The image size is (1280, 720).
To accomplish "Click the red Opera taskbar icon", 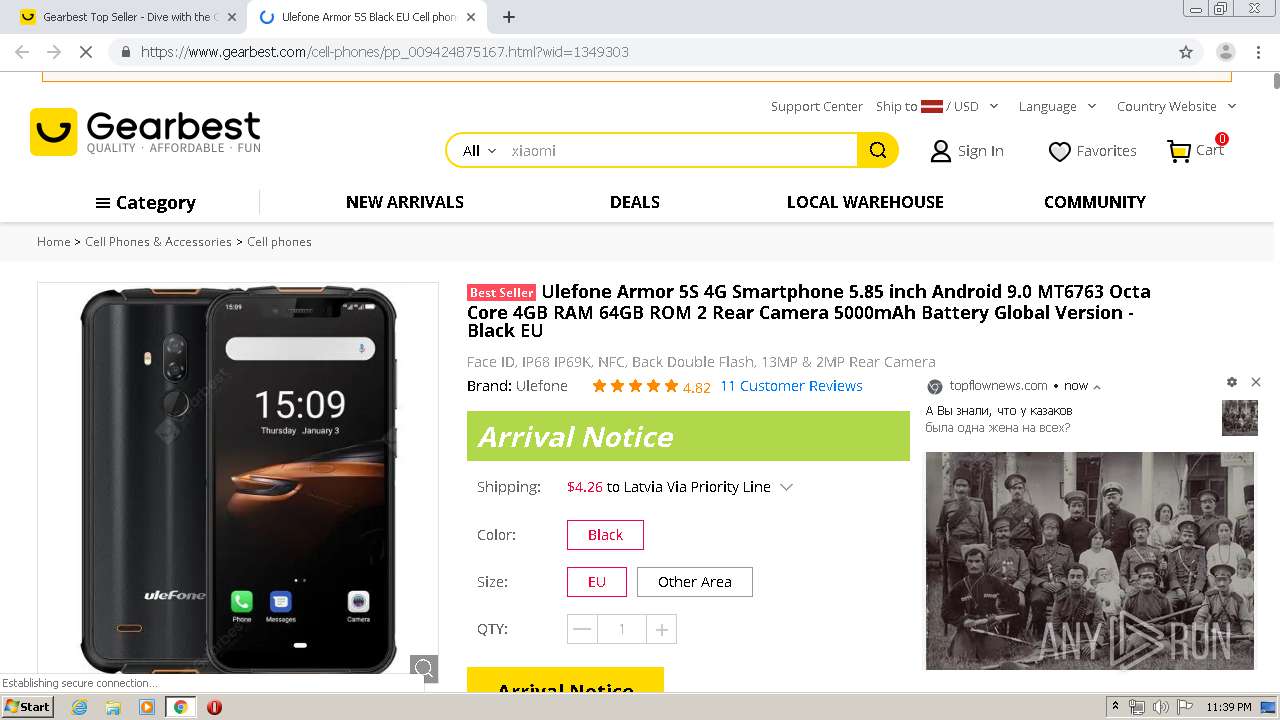I will [x=214, y=707].
